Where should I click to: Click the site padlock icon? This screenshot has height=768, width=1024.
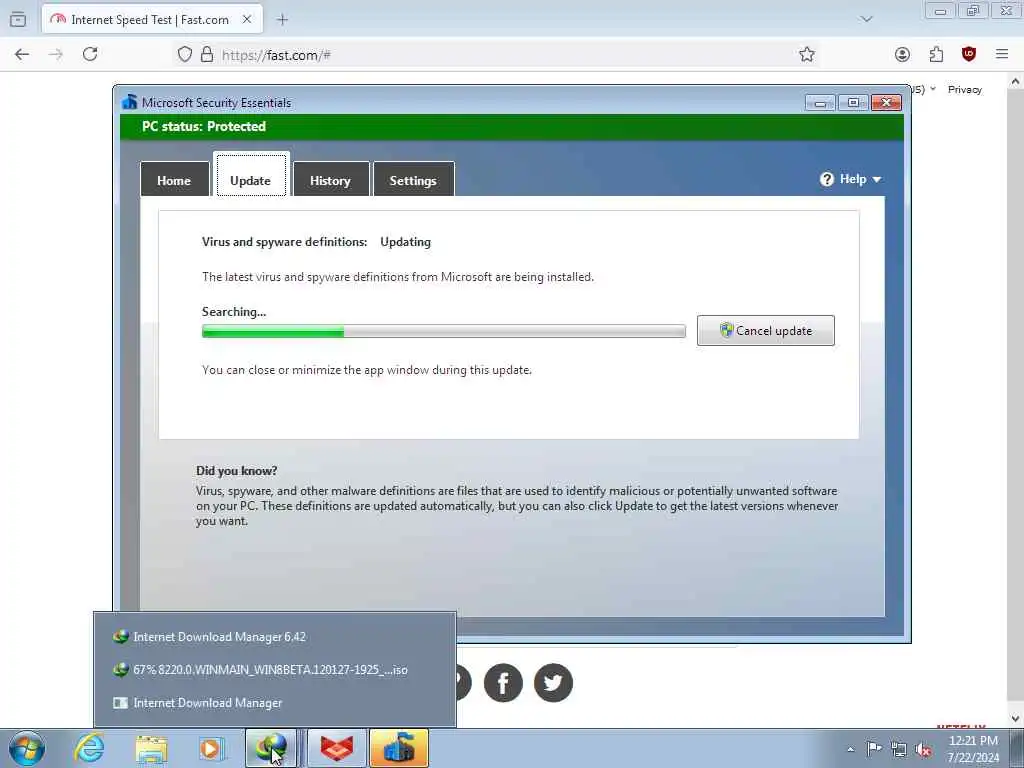coord(207,54)
